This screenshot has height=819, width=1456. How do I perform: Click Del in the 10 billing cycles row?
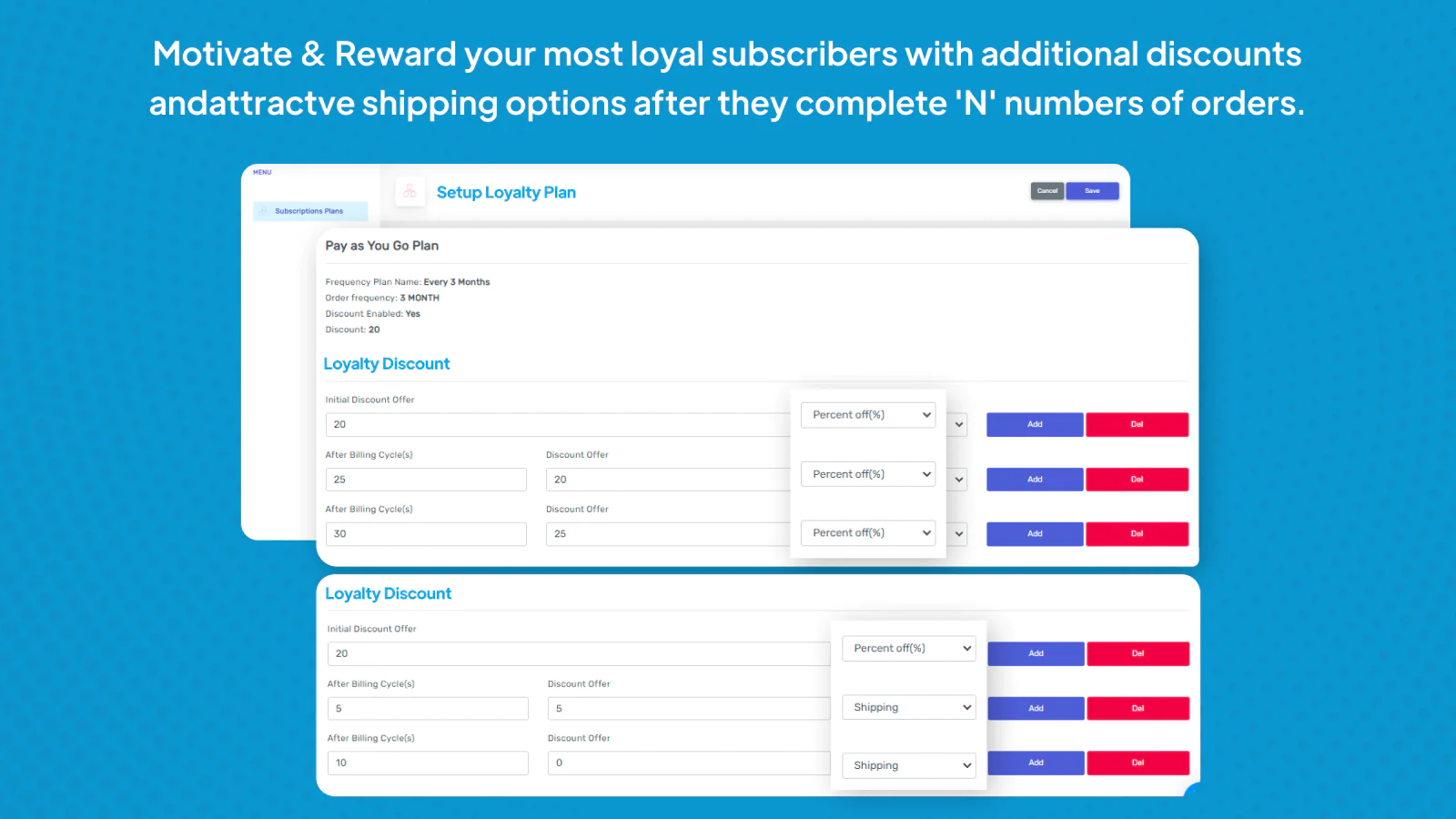(1137, 763)
